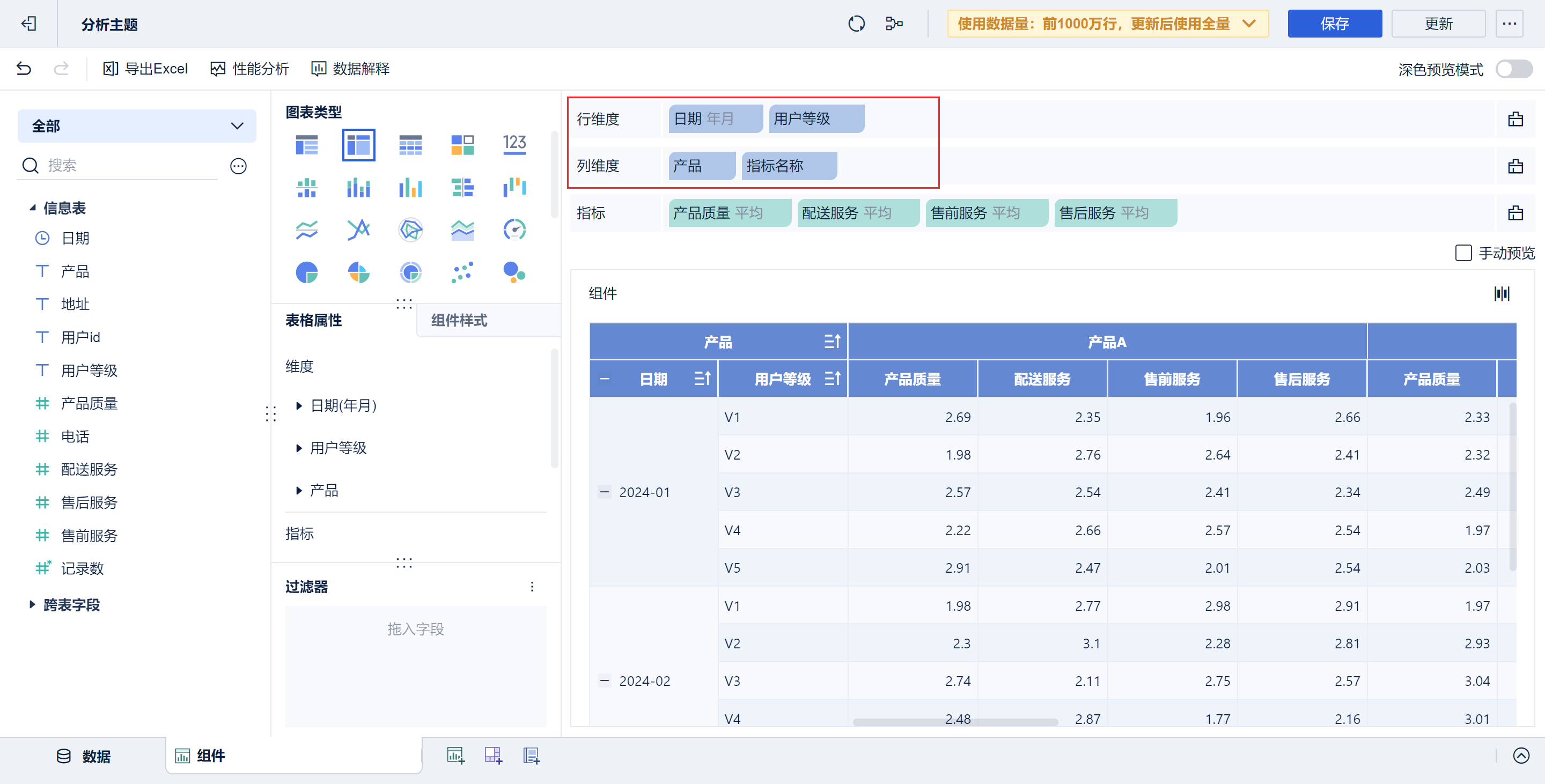Select the KPI indicator card (123) chart type
This screenshot has height=784, width=1545.
click(514, 144)
